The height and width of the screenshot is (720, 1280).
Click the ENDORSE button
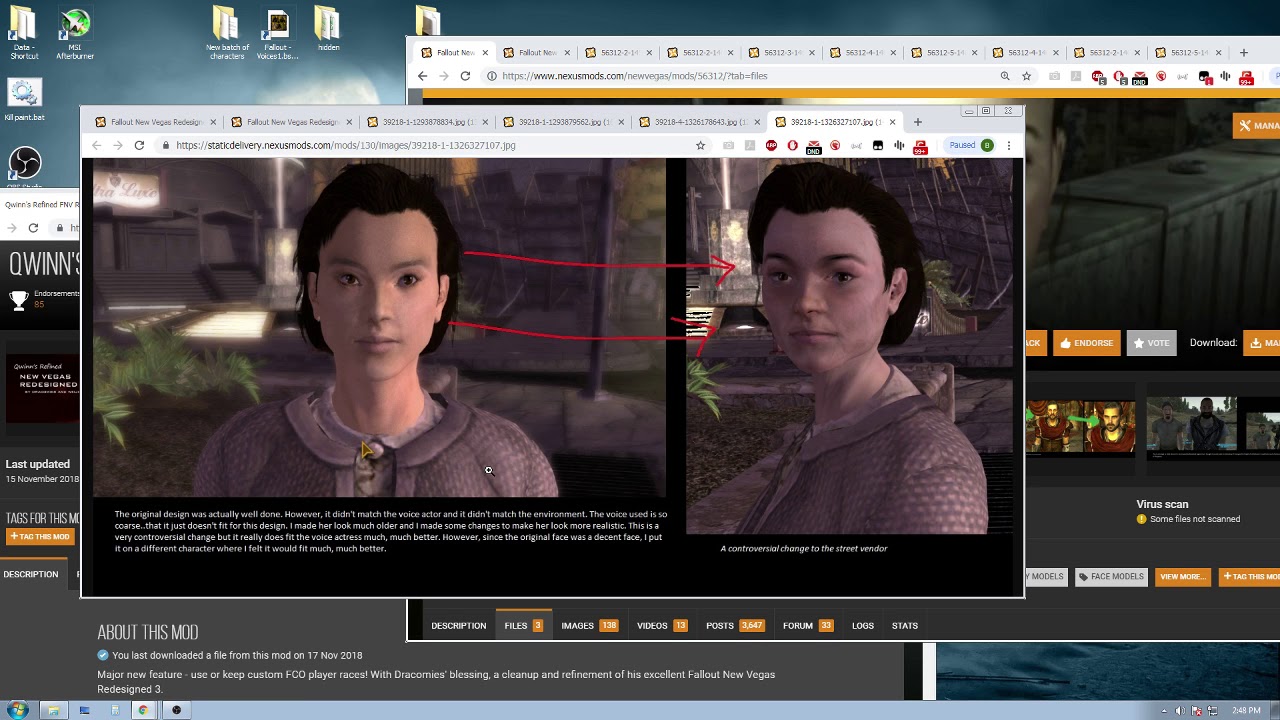(x=1086, y=343)
